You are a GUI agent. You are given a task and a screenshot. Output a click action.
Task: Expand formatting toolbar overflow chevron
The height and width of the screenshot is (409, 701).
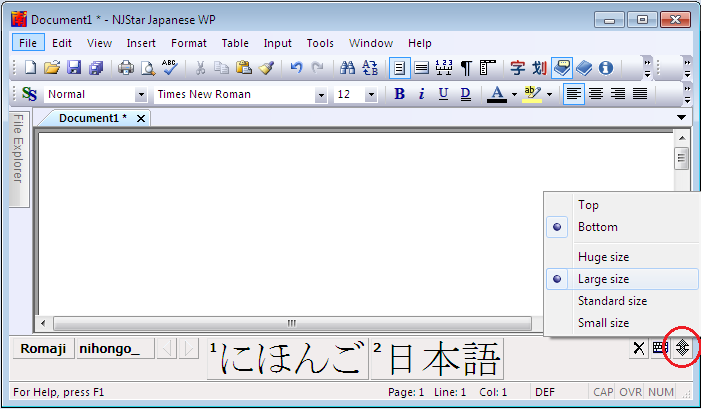[688, 94]
